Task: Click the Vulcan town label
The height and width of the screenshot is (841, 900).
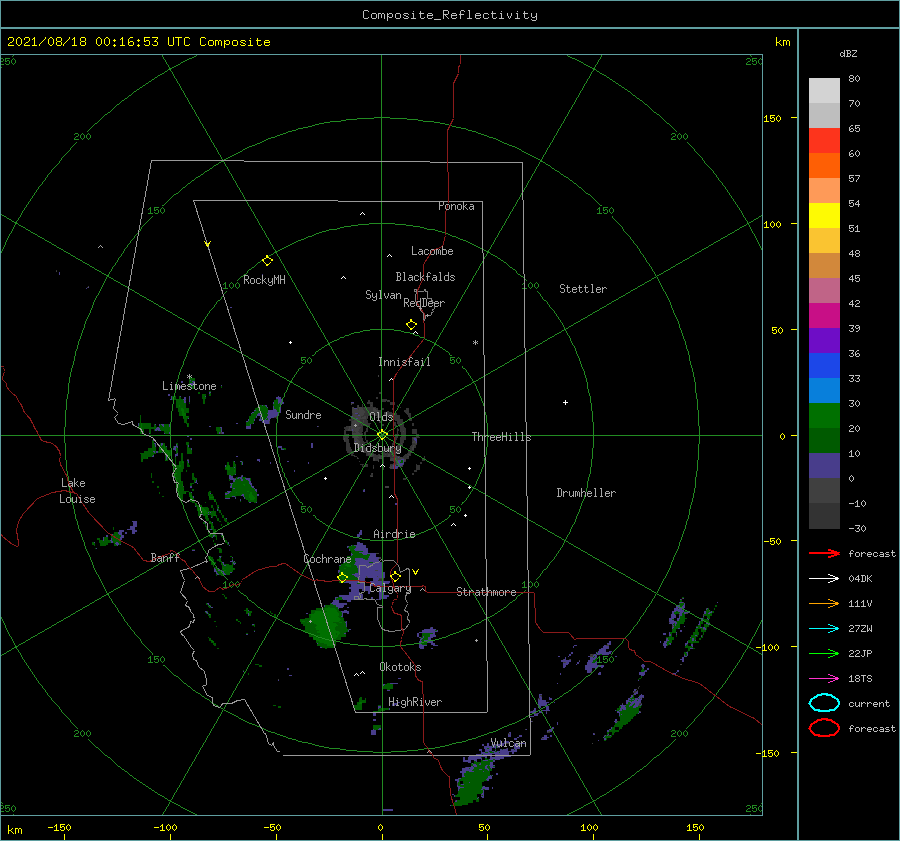Action: click(x=509, y=743)
